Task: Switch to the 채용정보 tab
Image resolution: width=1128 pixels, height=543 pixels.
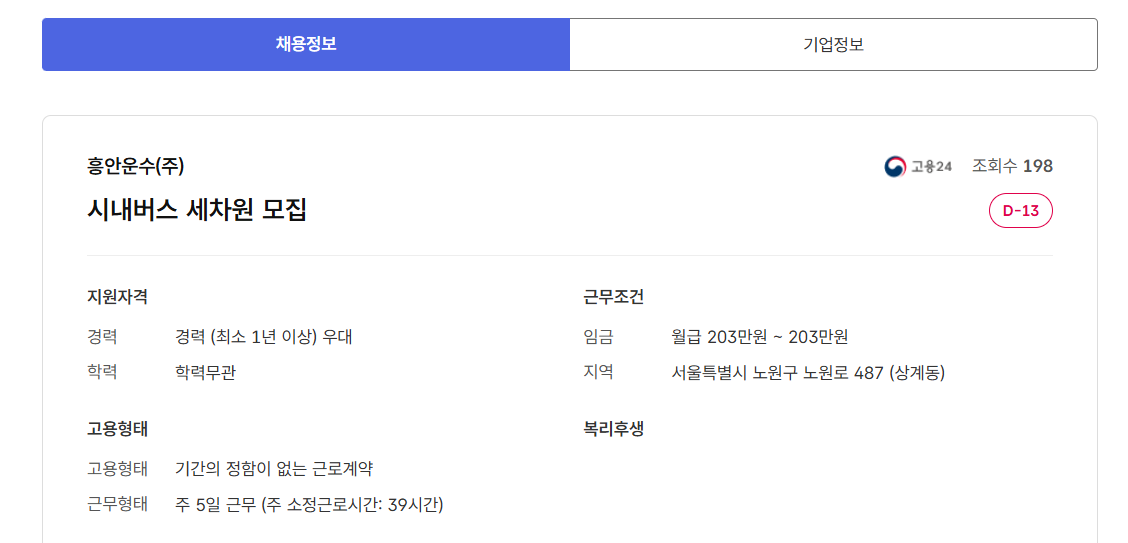Action: coord(306,44)
